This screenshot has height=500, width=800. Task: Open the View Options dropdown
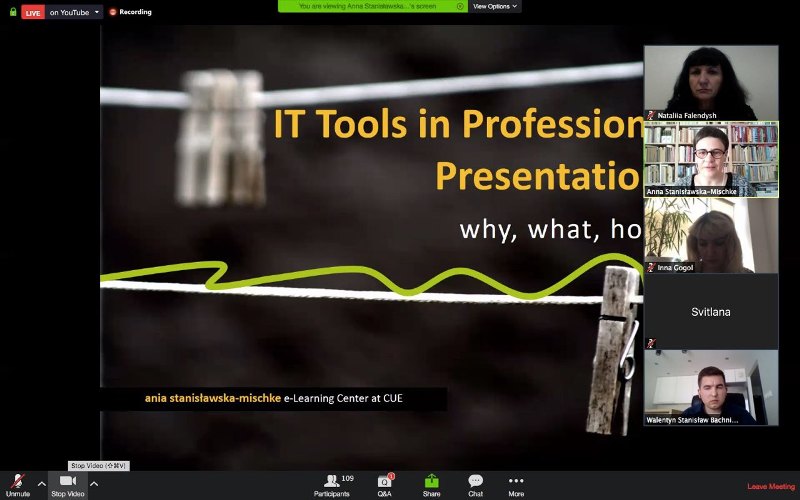click(x=494, y=6)
